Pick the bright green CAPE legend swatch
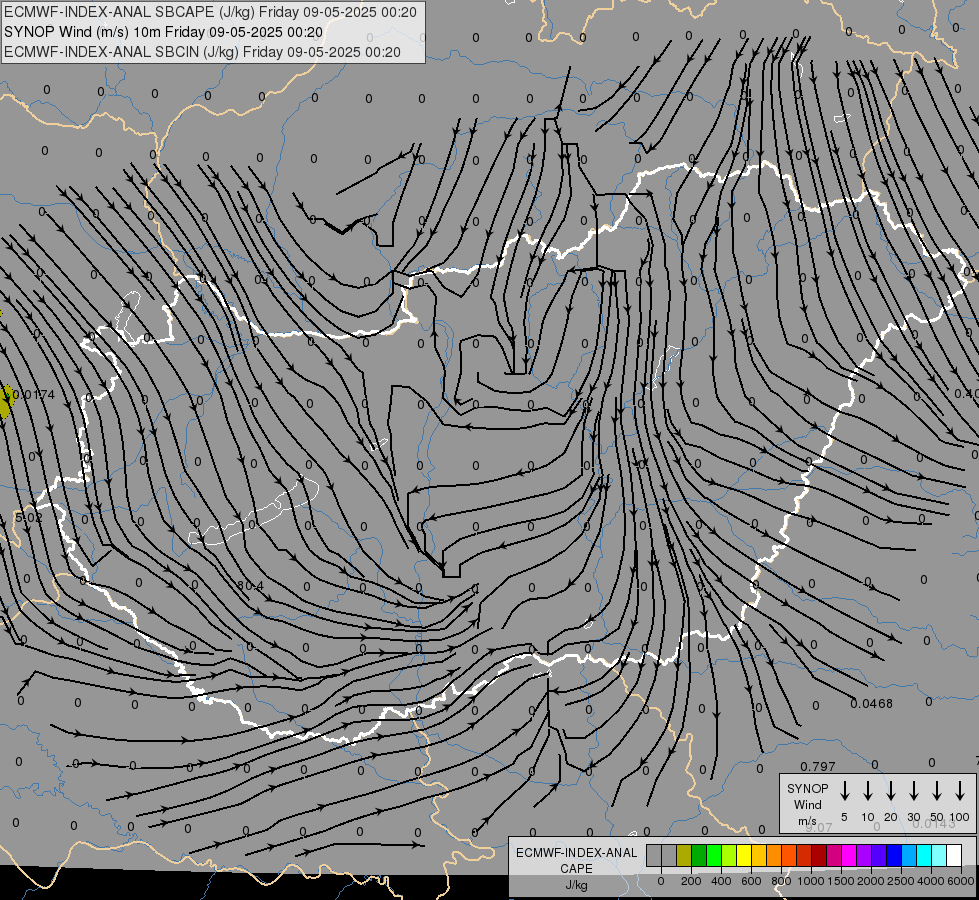This screenshot has height=900, width=979. coord(714,855)
